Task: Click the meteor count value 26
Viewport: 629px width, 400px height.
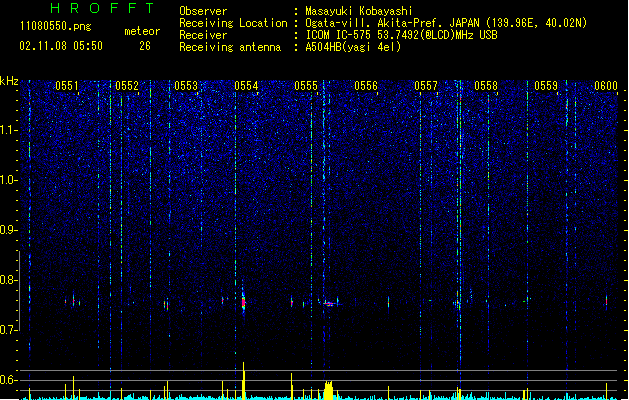Action: tap(145, 46)
